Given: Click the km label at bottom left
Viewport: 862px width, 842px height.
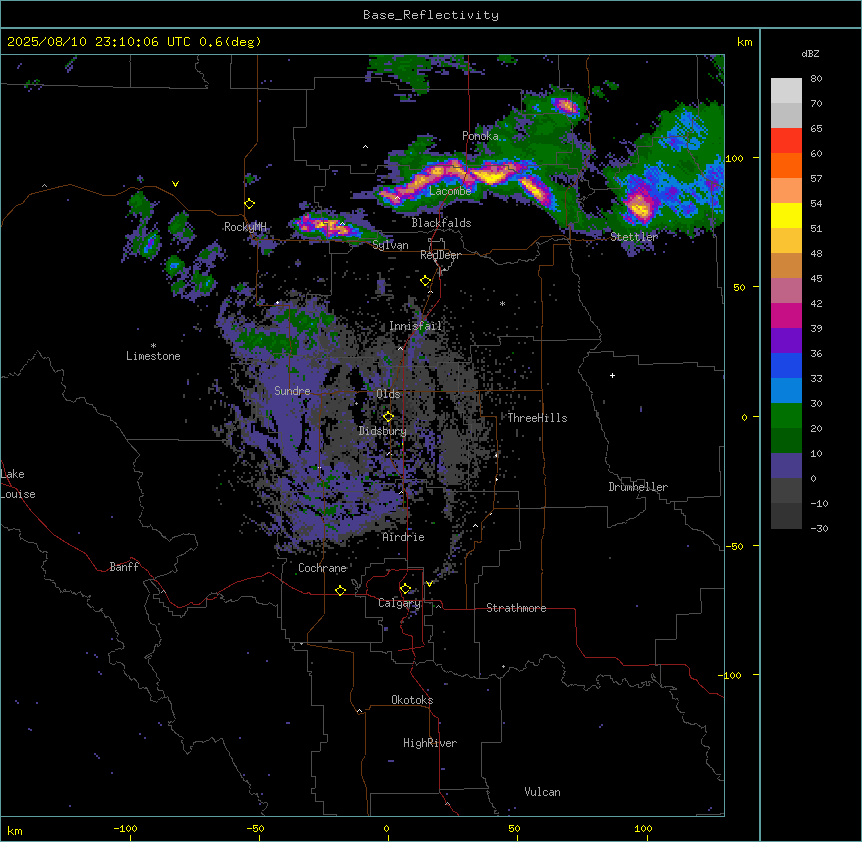Looking at the screenshot, I should (15, 830).
